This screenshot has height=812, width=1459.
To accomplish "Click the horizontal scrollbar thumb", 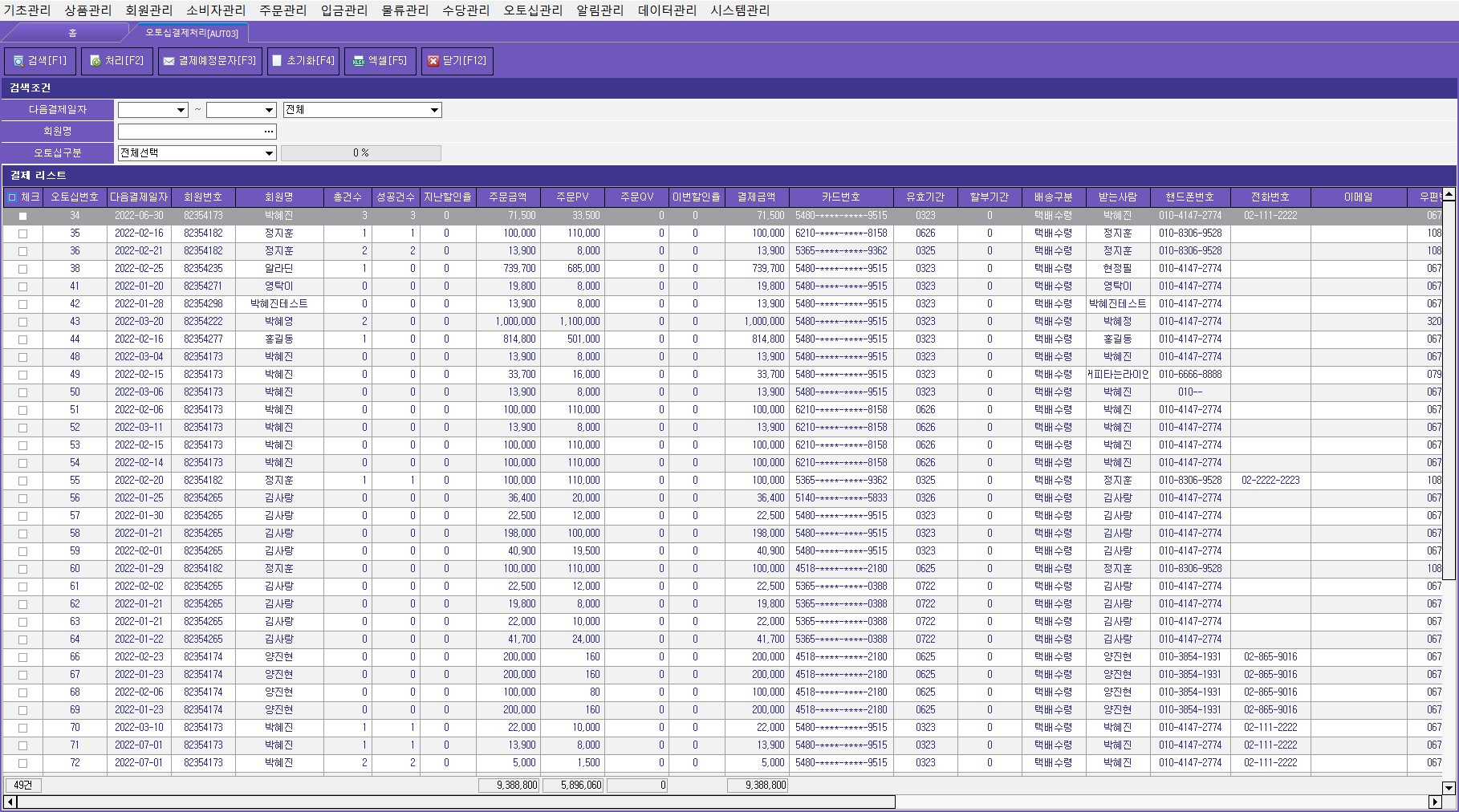I will 456,802.
